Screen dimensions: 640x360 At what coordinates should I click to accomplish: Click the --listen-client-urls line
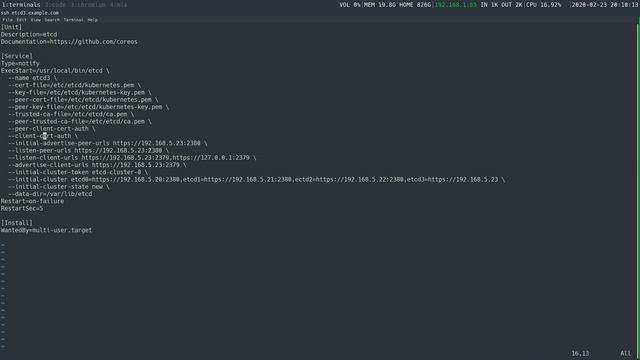click(x=132, y=158)
